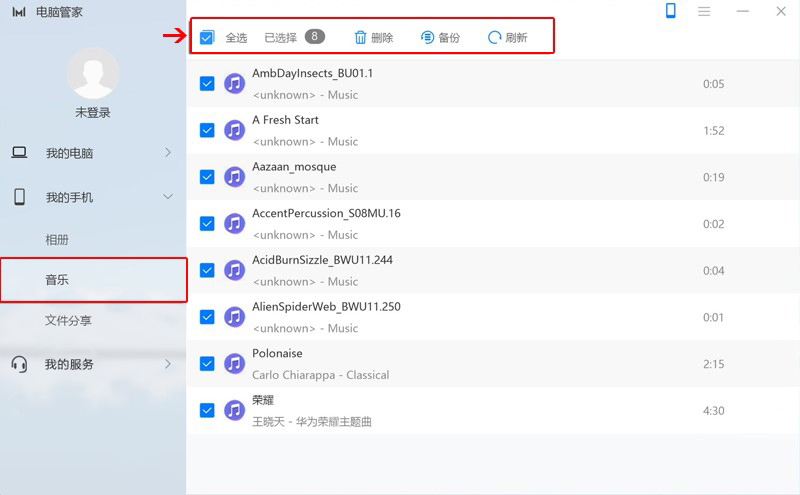Click the selected count badge showing 8
800x495 pixels.
(314, 37)
